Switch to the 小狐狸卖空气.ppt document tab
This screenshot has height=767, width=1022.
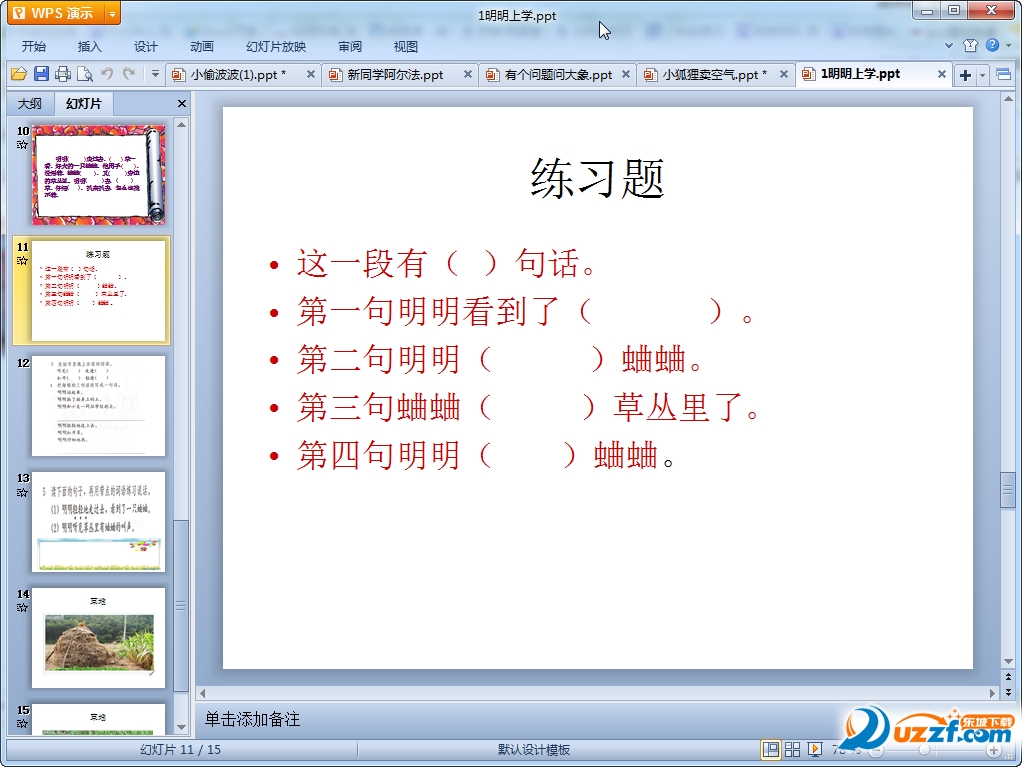[x=714, y=75]
